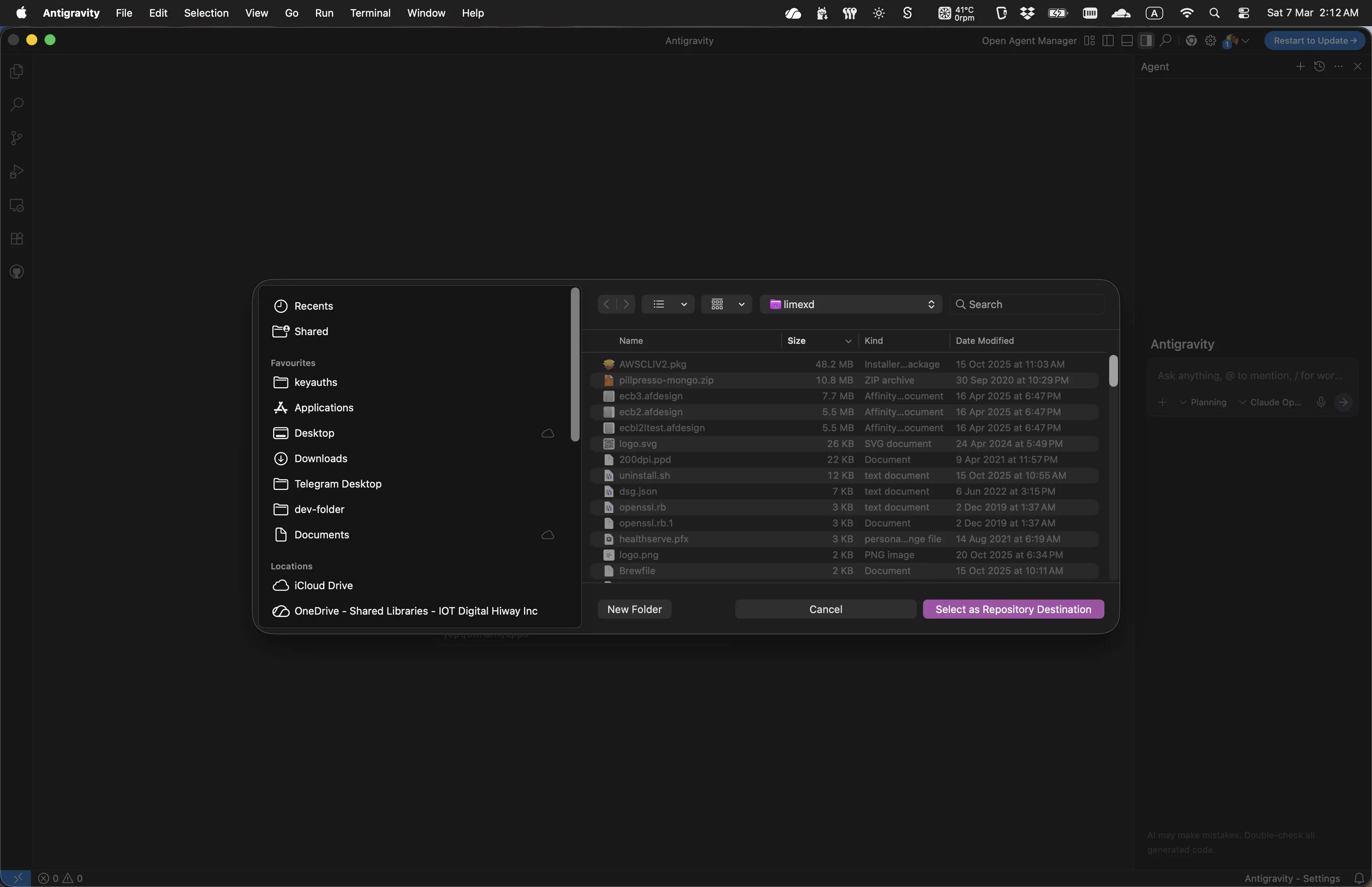1372x887 pixels.
Task: Open notifications bell in the status bar
Action: pyautogui.click(x=1359, y=878)
